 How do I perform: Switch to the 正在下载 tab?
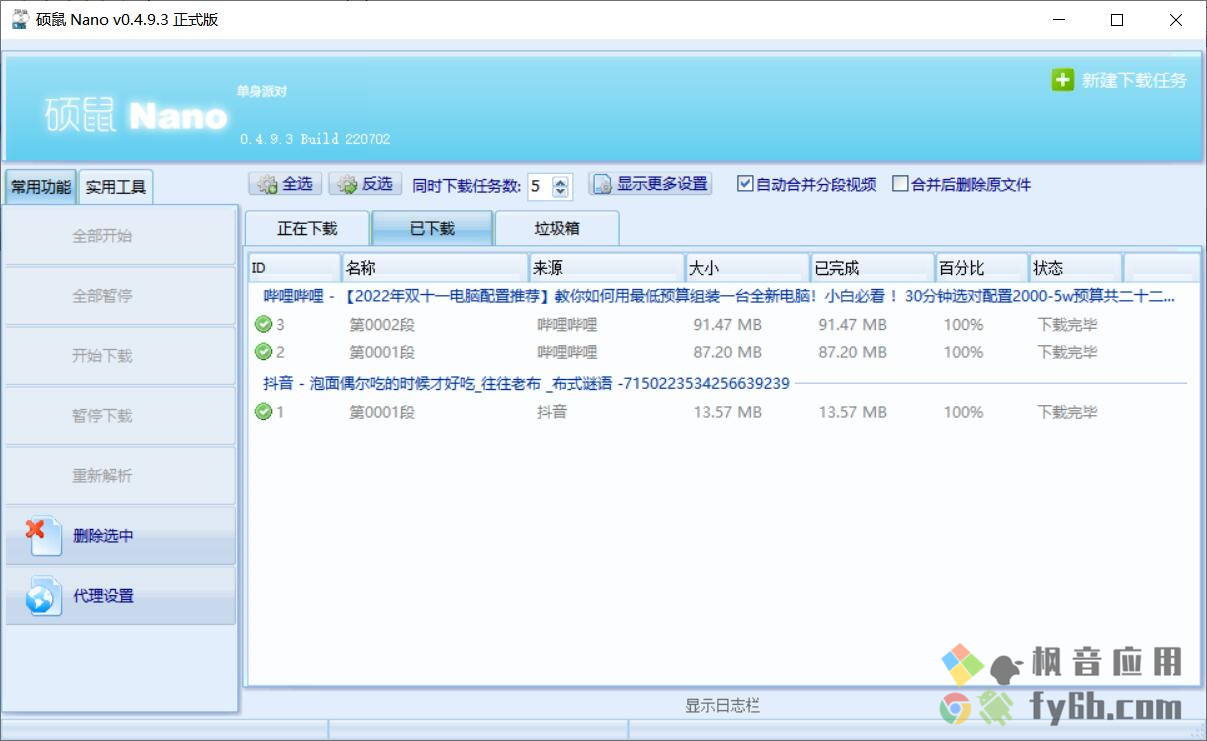307,228
